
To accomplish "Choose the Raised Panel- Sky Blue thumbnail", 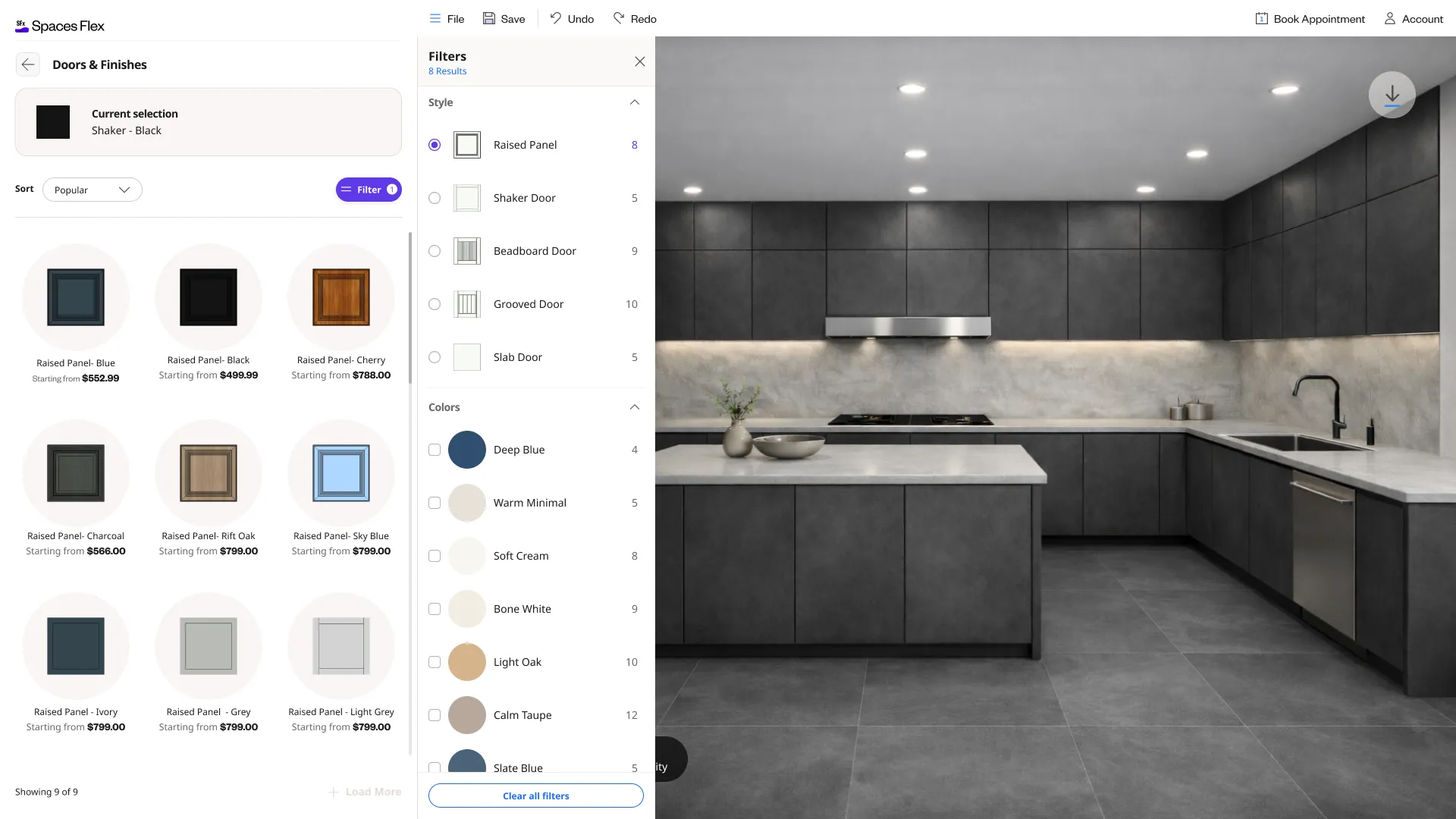I will click(341, 473).
